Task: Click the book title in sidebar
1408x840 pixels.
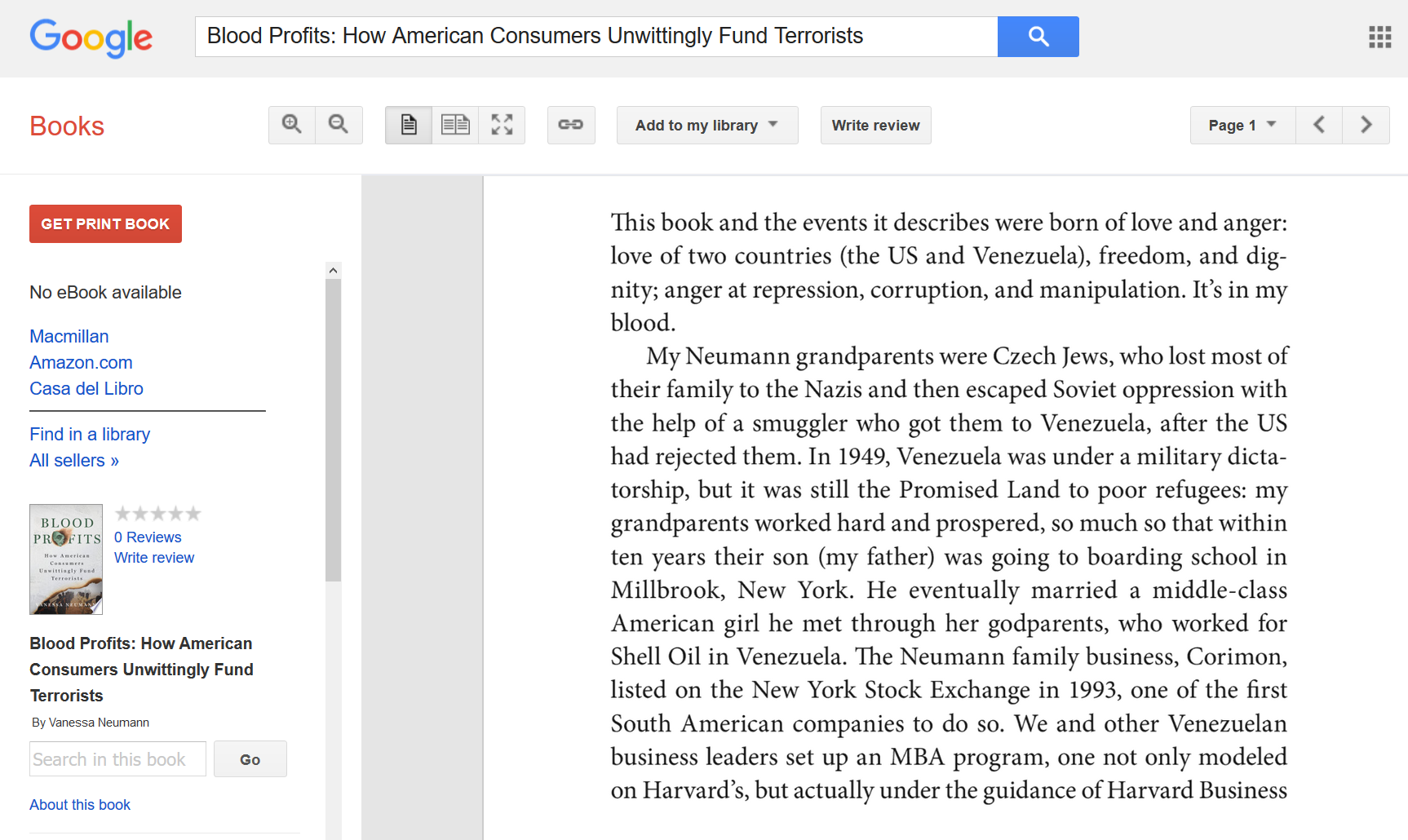Action: [x=141, y=670]
